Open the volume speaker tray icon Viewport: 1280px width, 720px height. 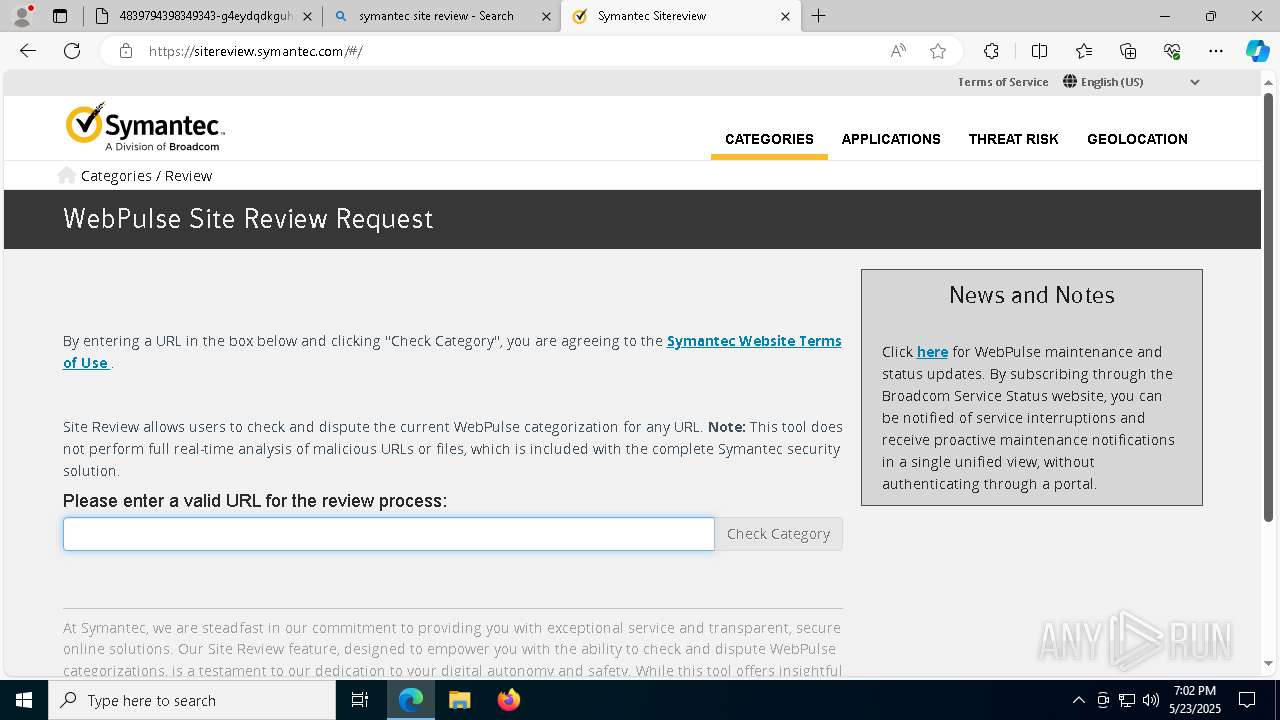coord(1151,700)
